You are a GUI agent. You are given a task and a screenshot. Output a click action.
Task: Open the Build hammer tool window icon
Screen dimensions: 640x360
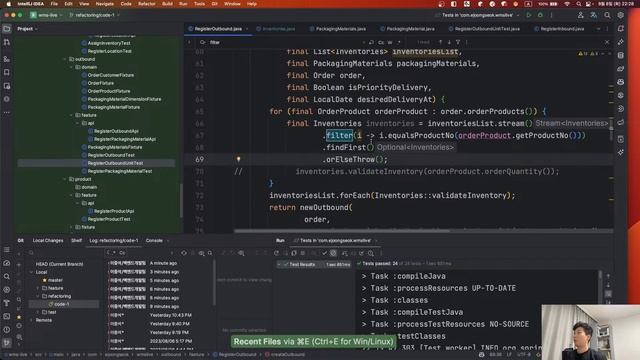pos(7,303)
